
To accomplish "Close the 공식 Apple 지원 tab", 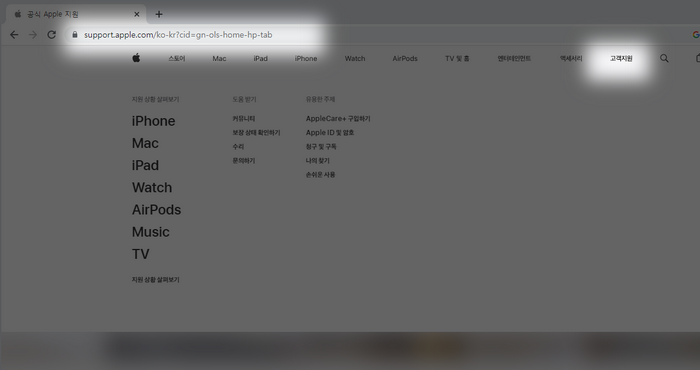I will (x=137, y=14).
